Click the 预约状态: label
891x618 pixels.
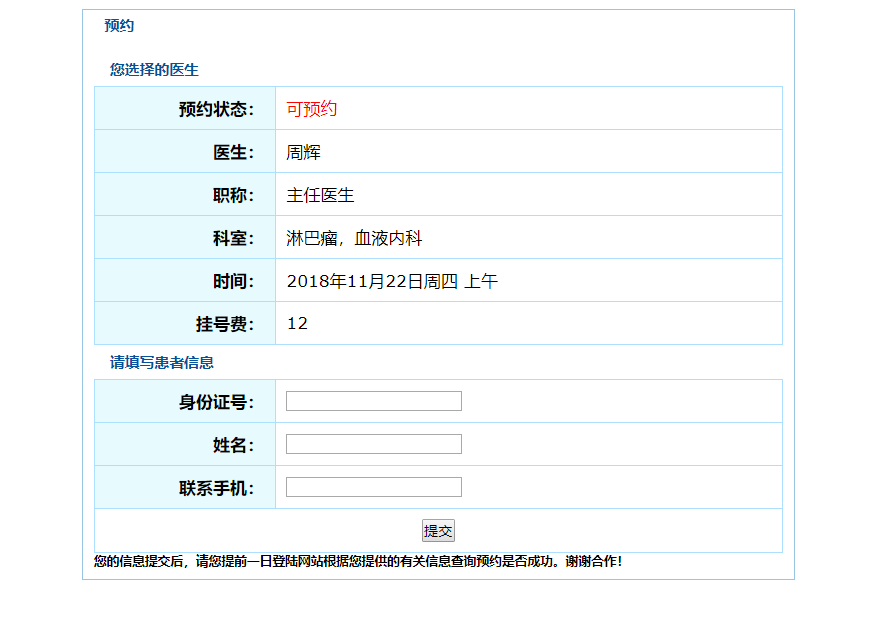click(x=216, y=109)
